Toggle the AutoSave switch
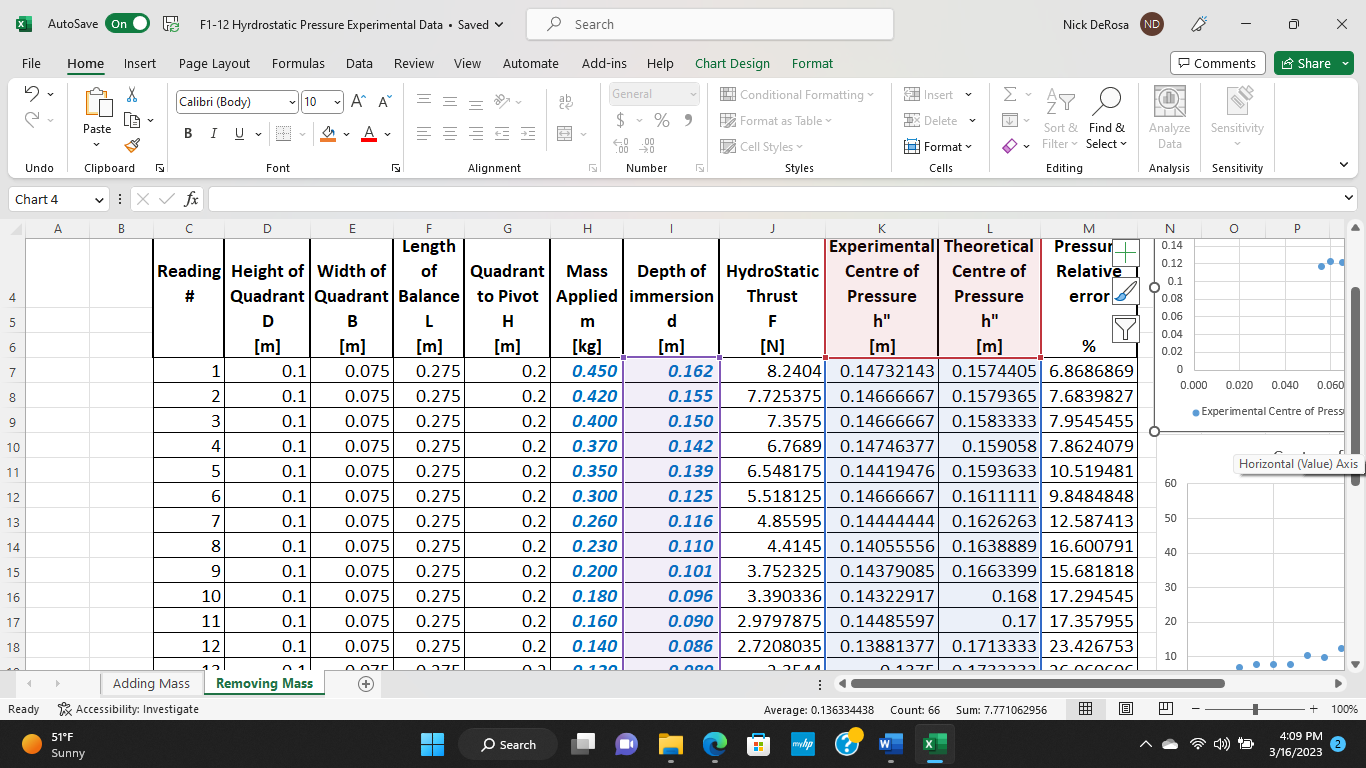The height and width of the screenshot is (768, 1366). pyautogui.click(x=128, y=24)
